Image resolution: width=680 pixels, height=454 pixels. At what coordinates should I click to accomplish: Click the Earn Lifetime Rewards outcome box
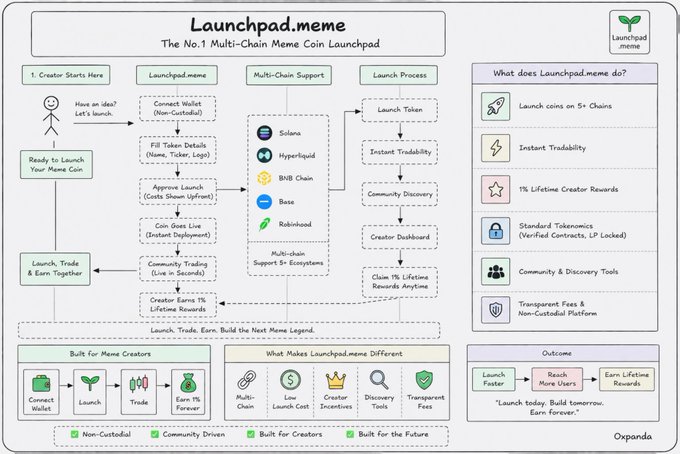tap(626, 379)
